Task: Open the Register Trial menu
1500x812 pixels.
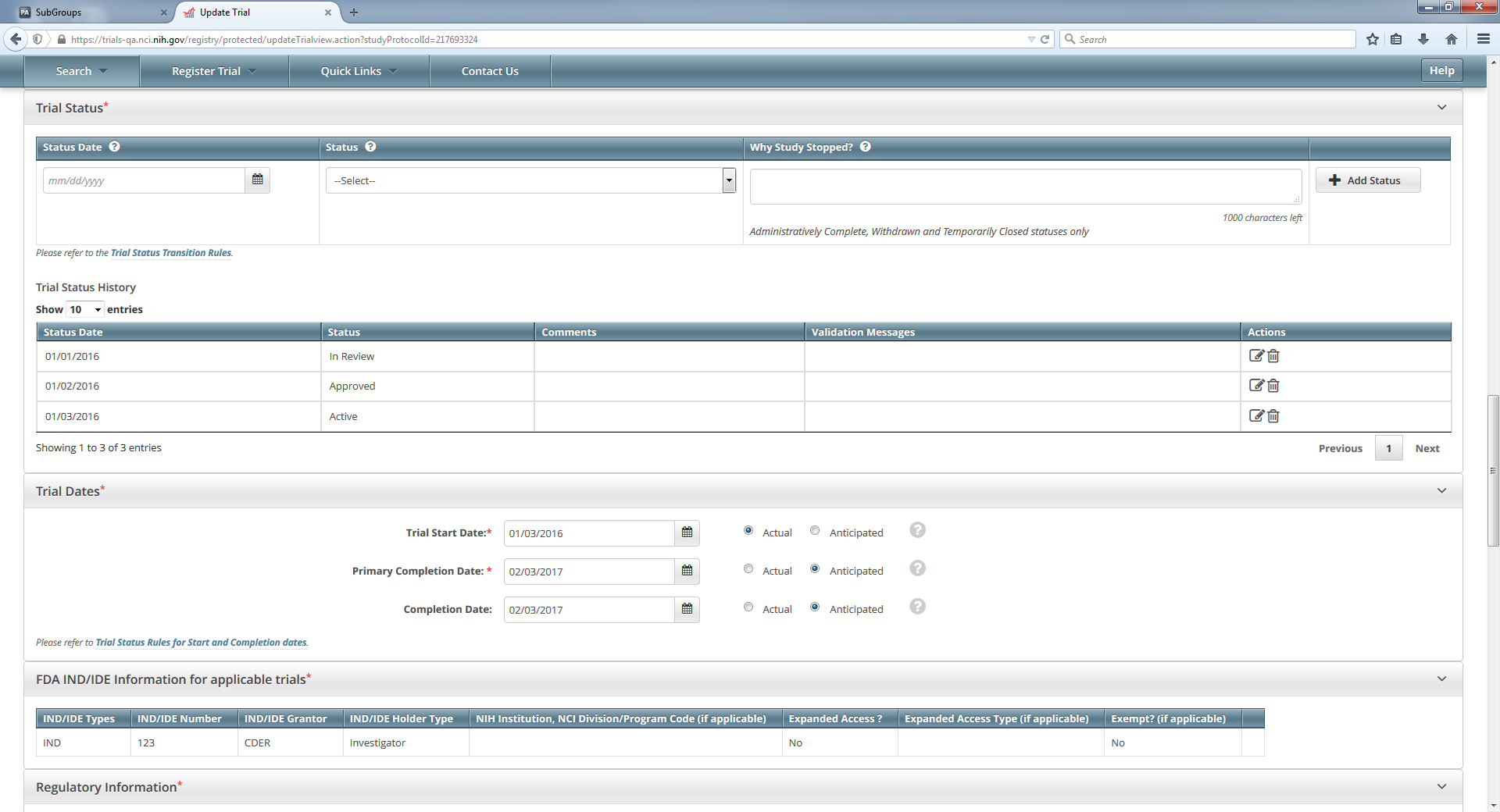Action: (213, 71)
